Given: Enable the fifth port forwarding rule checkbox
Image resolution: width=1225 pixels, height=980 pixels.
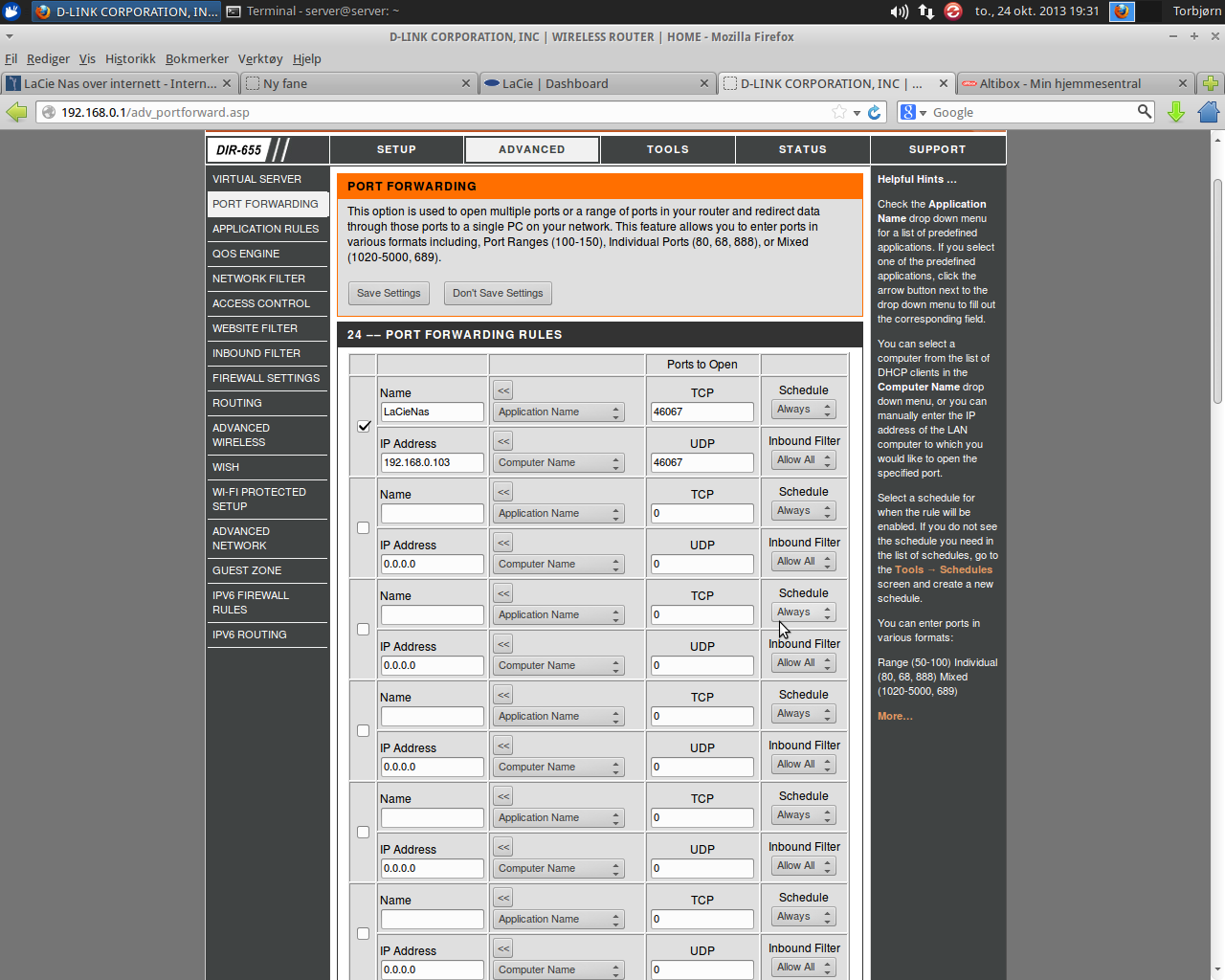Looking at the screenshot, I should point(363,832).
